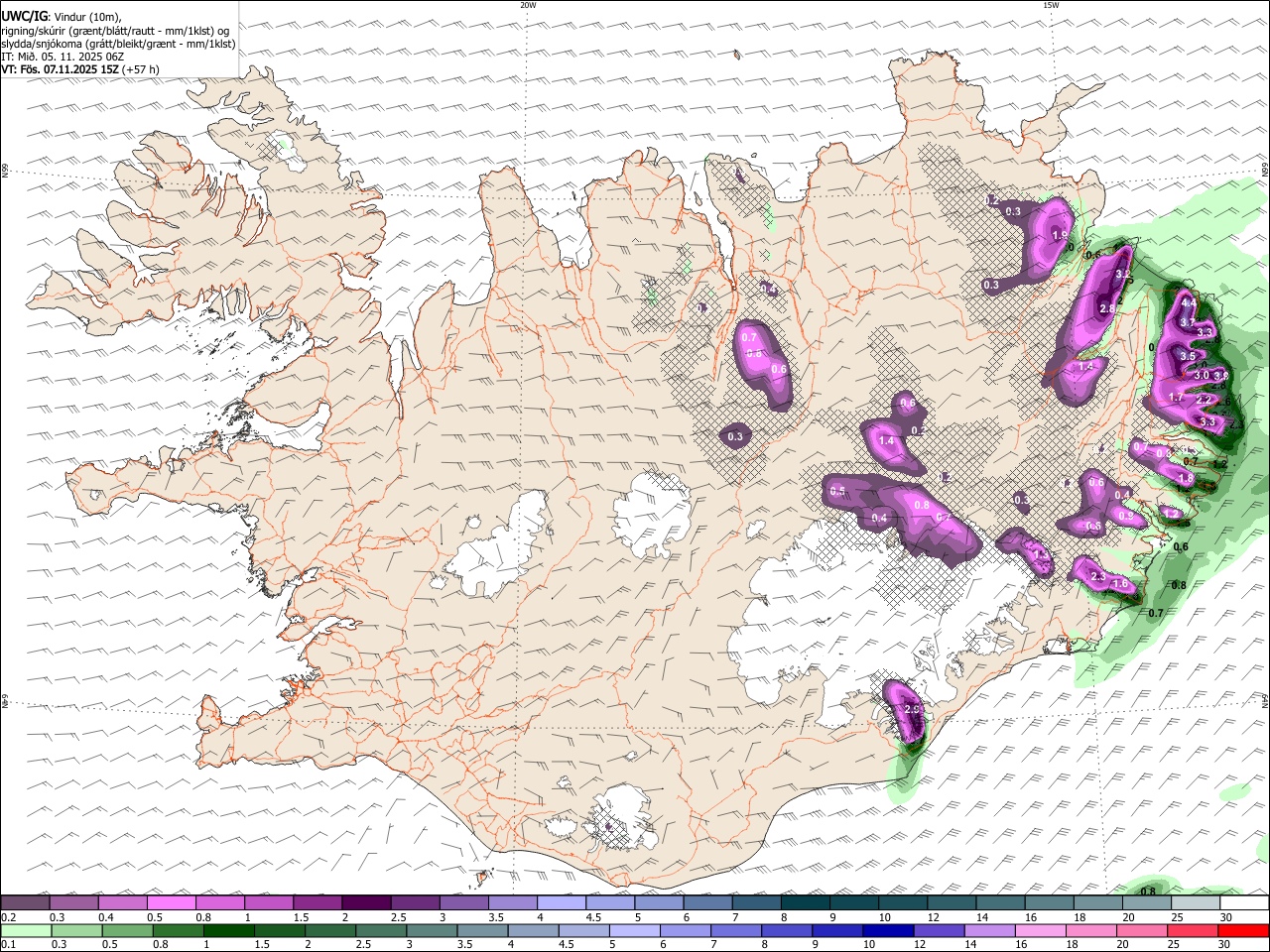Pick the top-row legend swatch labeled 1.5
The height and width of the screenshot is (952, 1270).
click(x=317, y=903)
